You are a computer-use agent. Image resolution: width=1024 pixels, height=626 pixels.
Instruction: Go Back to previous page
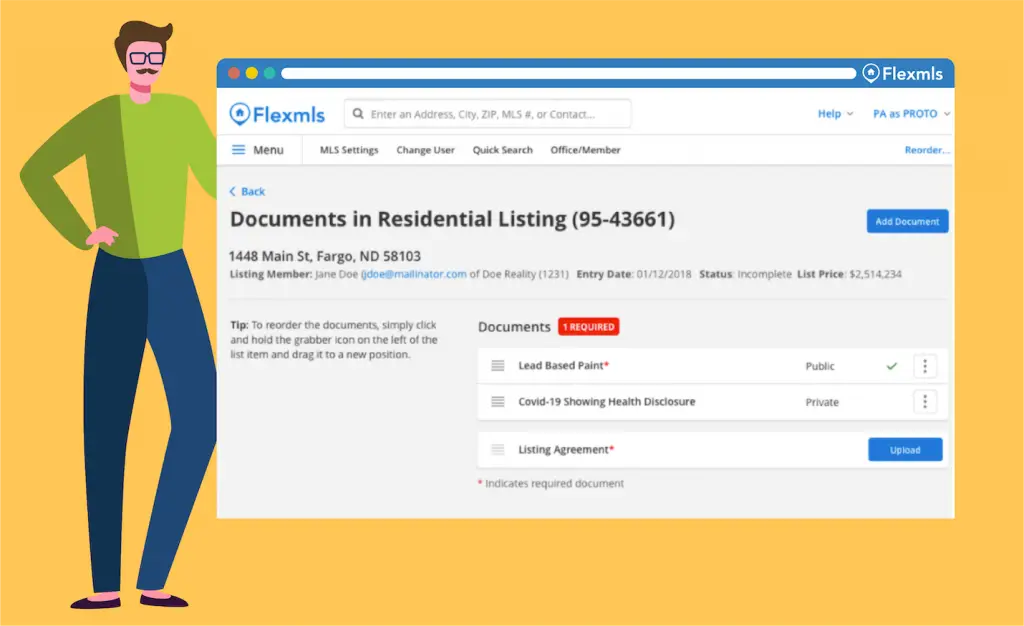pyautogui.click(x=248, y=191)
